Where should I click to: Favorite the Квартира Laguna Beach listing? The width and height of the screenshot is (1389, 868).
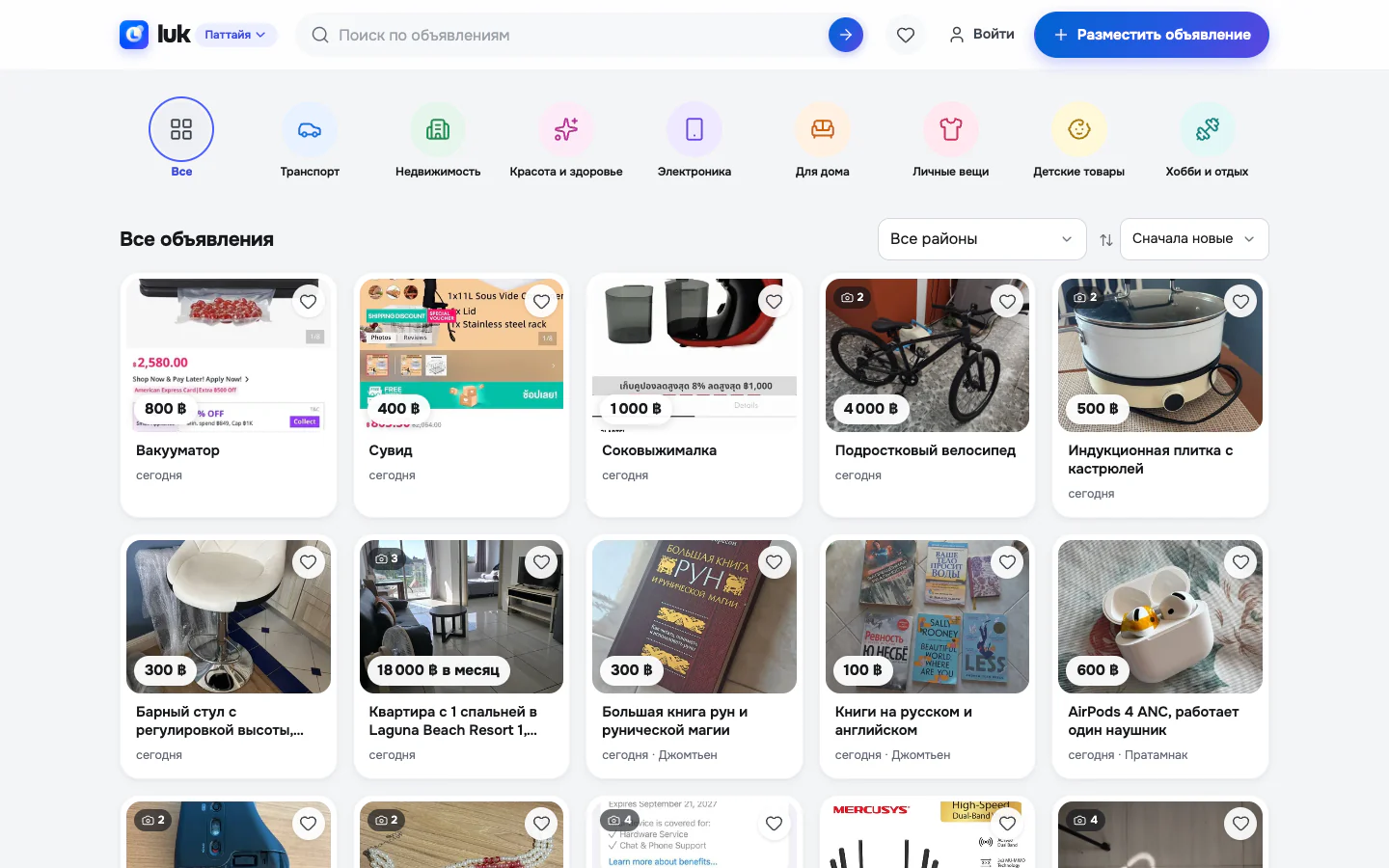coord(541,562)
